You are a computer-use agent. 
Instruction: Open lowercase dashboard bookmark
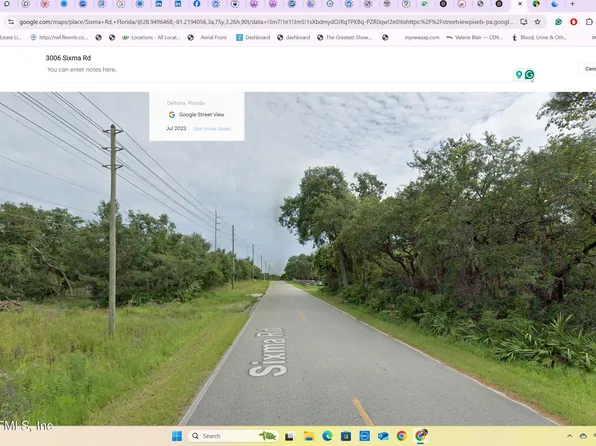[293, 37]
